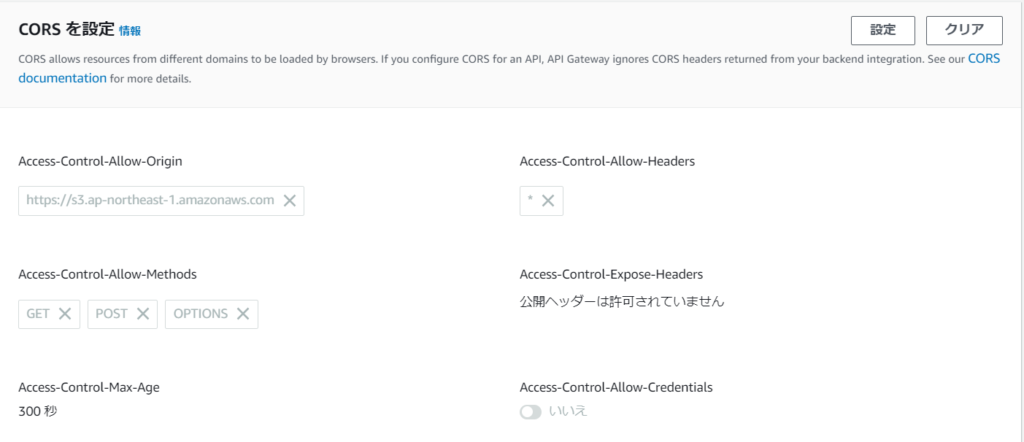1024x442 pixels.
Task: Click the OPTIONS method label
Action: pyautogui.click(x=200, y=313)
